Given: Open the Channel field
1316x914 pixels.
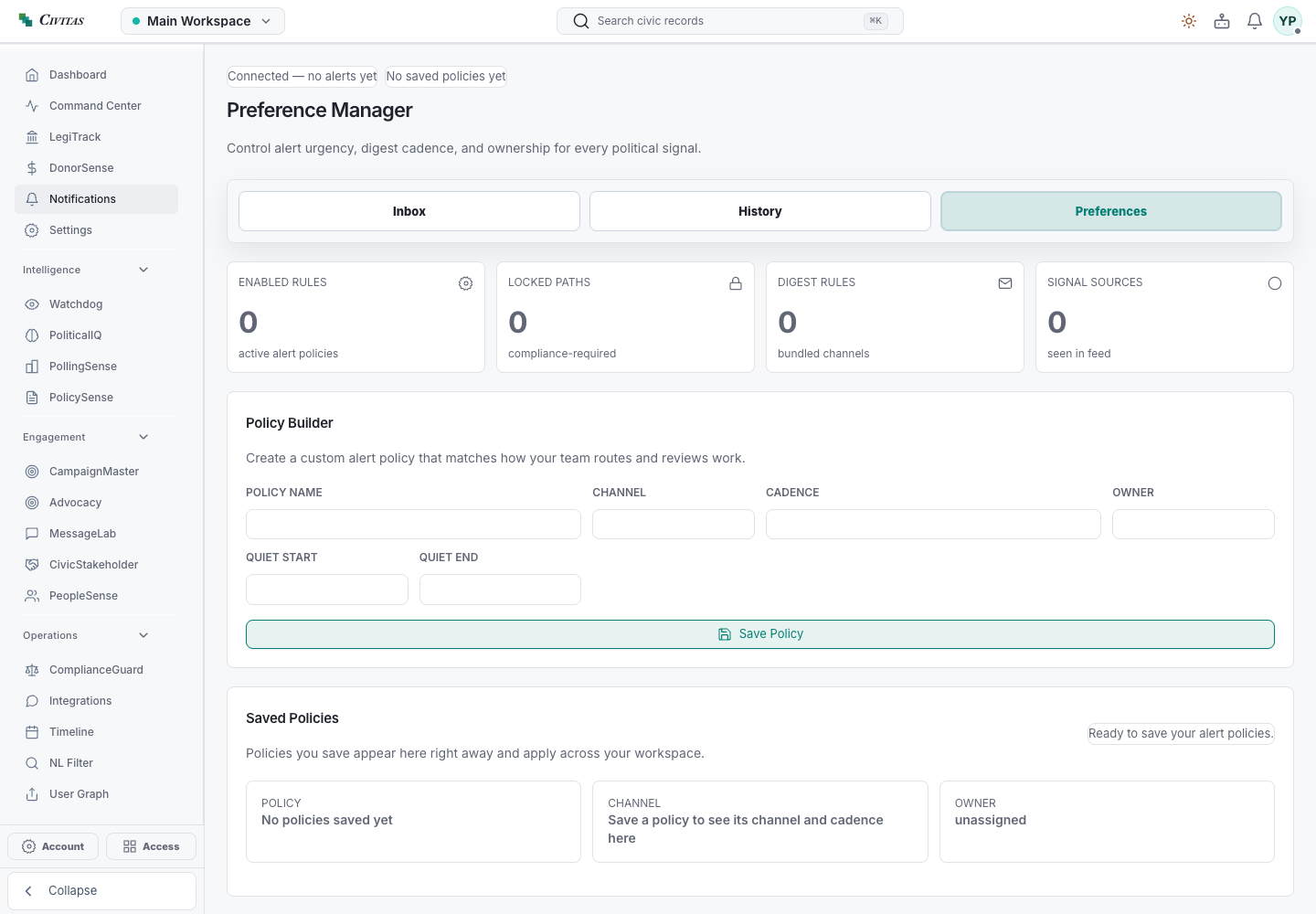Looking at the screenshot, I should (x=674, y=525).
